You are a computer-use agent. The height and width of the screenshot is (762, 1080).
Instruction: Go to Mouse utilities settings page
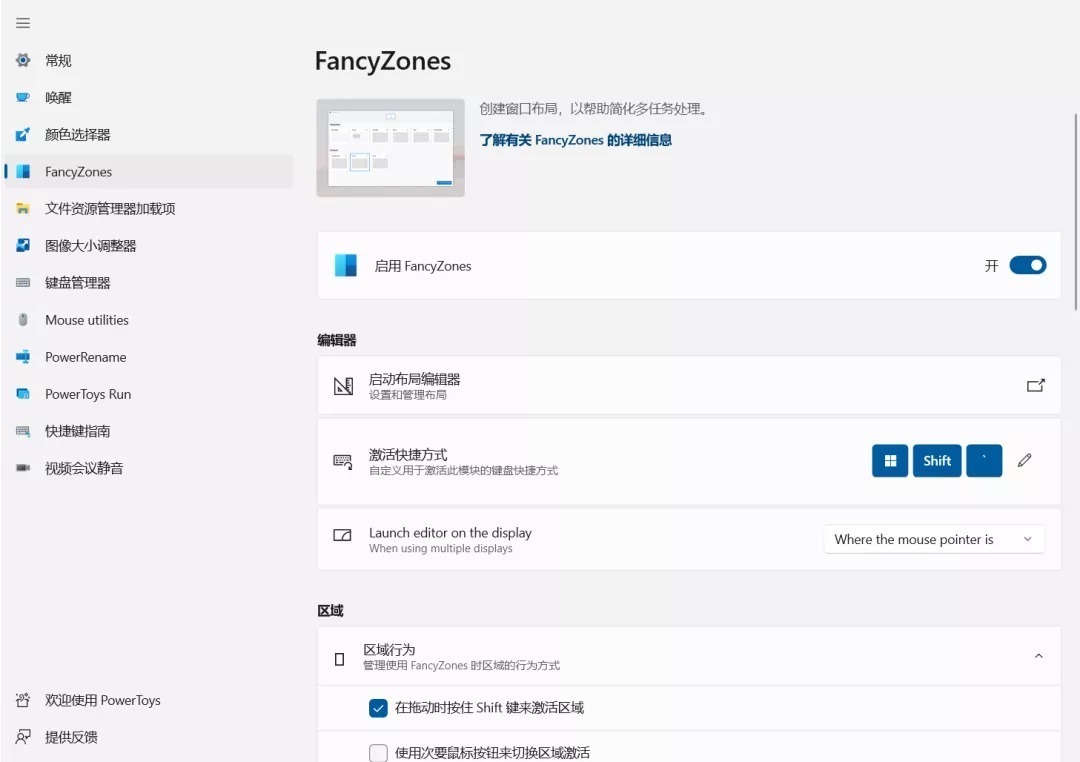[87, 320]
